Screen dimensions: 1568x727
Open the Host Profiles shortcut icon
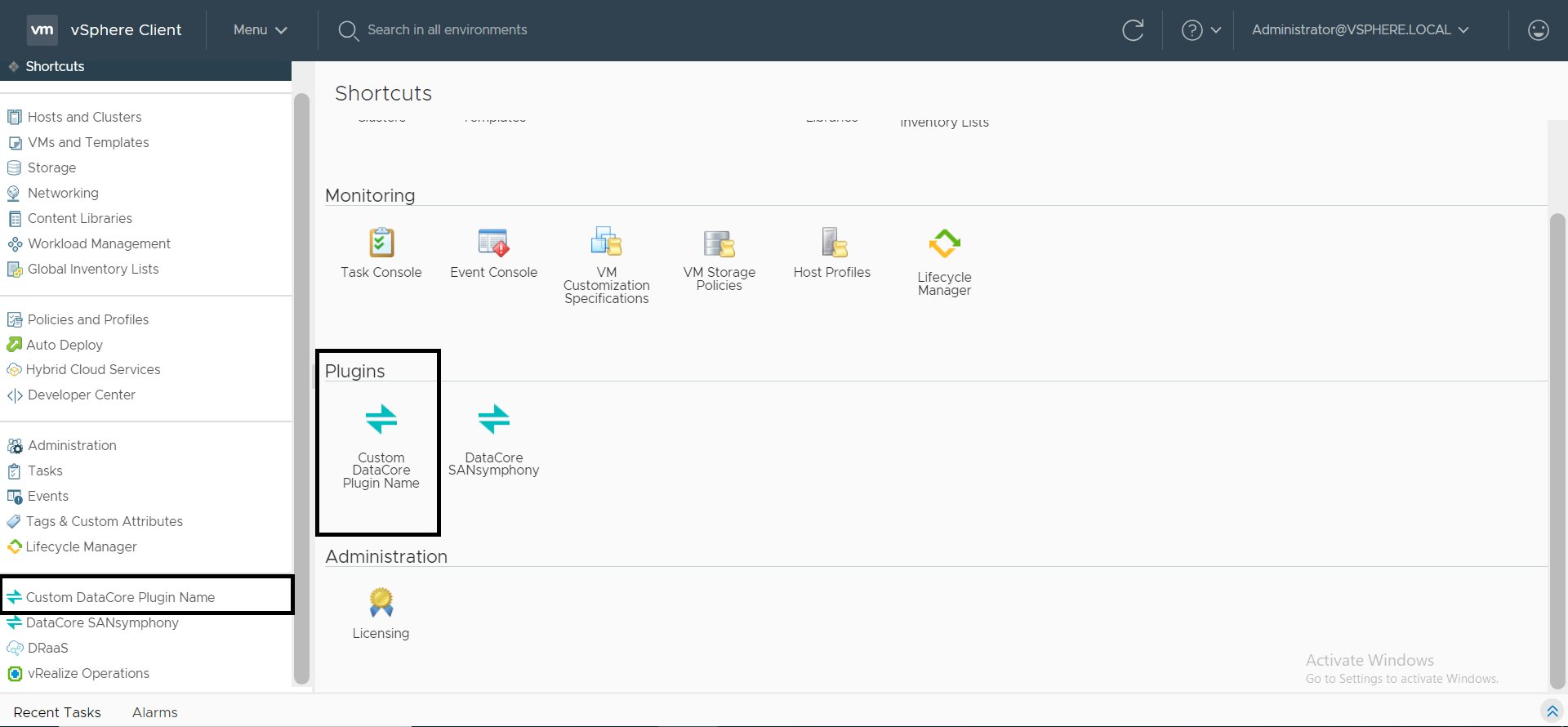coord(832,243)
